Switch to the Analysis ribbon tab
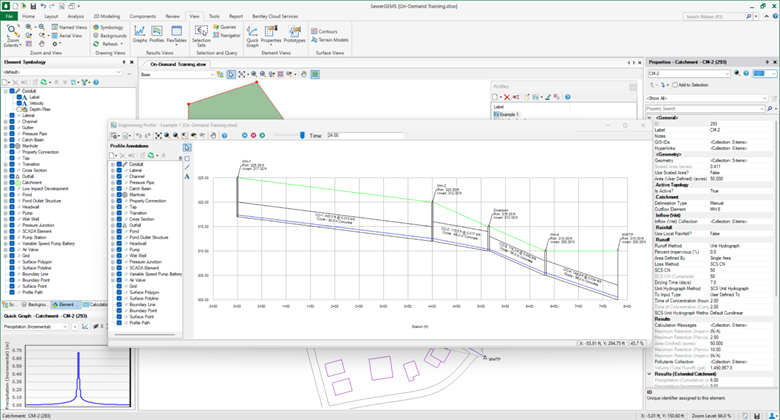The height and width of the screenshot is (420, 780). click(76, 16)
